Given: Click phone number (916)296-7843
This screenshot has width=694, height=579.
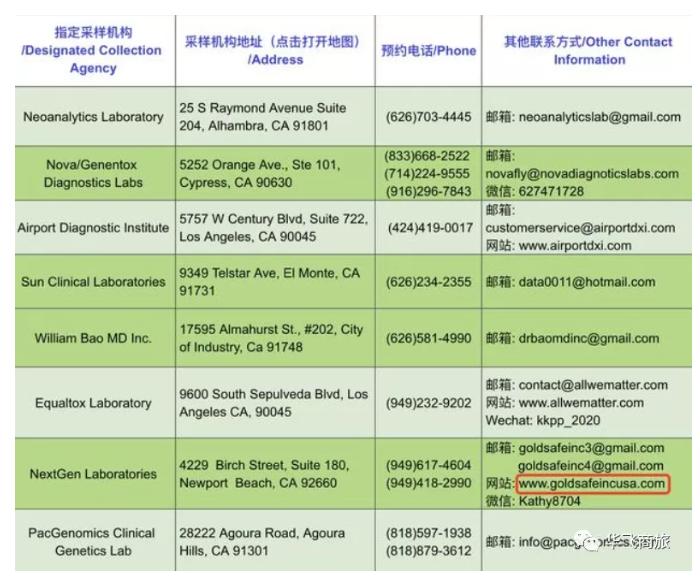Looking at the screenshot, I should [427, 191].
